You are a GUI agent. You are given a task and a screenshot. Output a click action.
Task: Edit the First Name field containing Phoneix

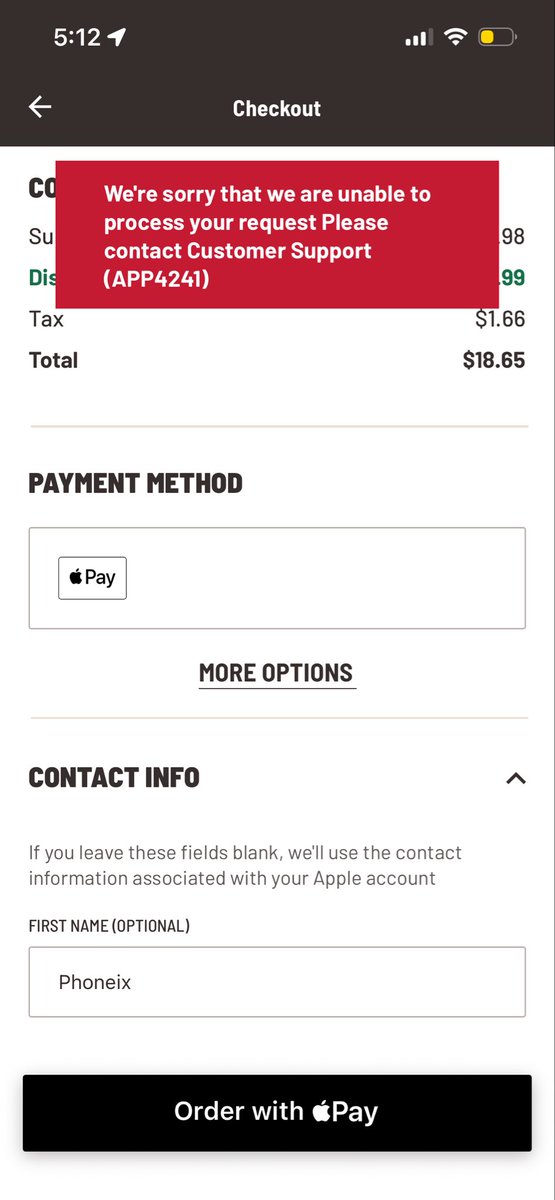[277, 982]
